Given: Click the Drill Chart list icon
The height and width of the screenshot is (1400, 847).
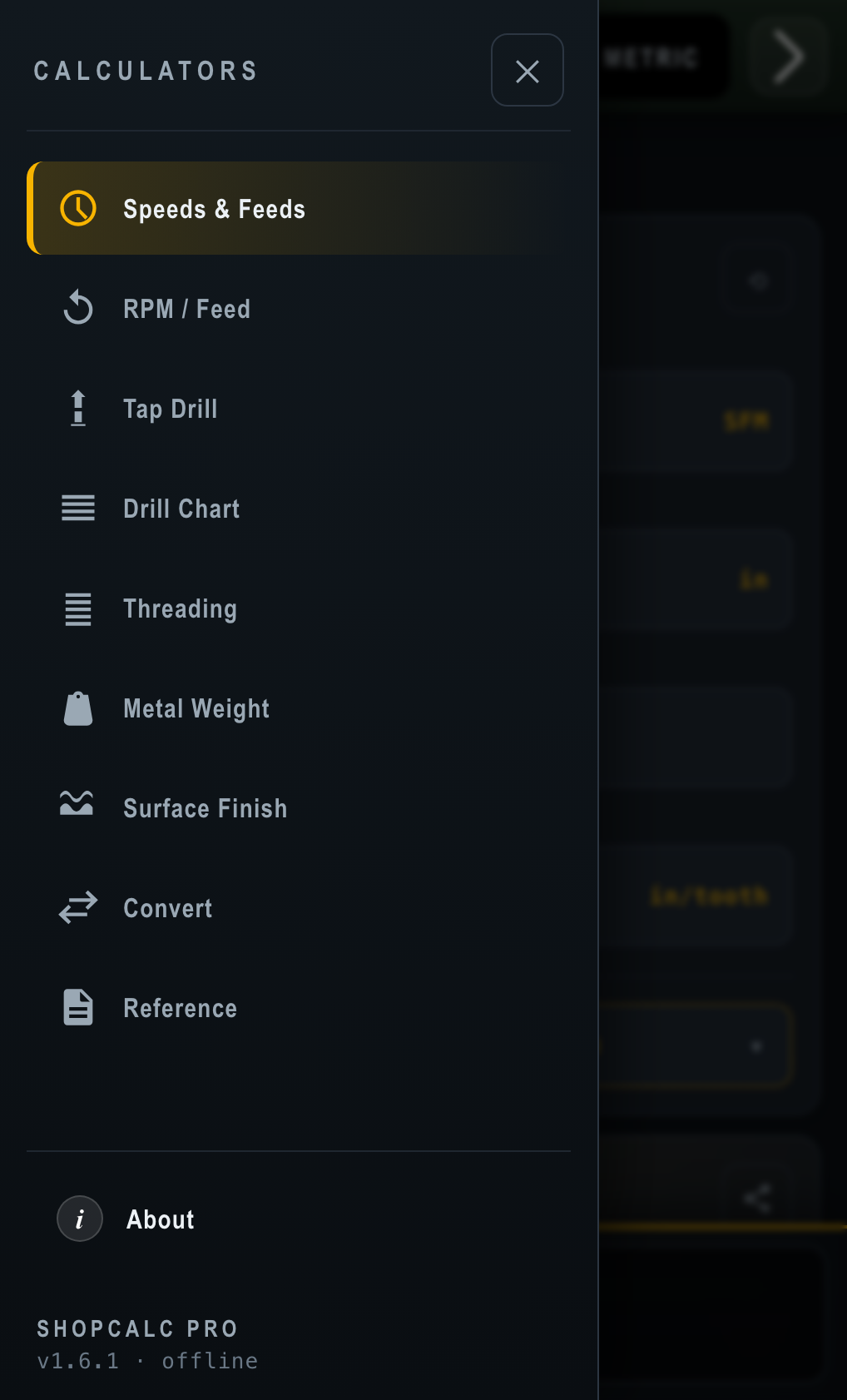Looking at the screenshot, I should (x=78, y=509).
